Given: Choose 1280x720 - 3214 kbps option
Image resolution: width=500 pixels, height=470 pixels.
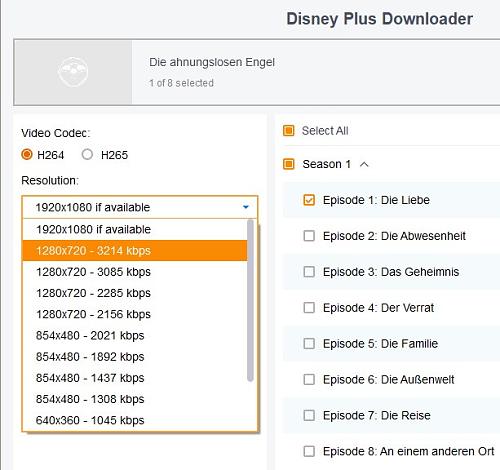Looking at the screenshot, I should [x=135, y=251].
